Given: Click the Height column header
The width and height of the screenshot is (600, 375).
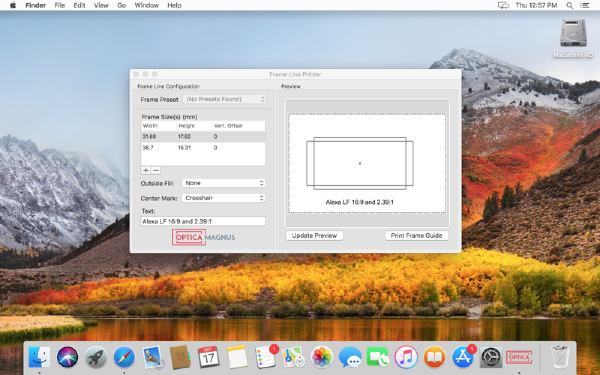Looking at the screenshot, I should click(x=194, y=126).
